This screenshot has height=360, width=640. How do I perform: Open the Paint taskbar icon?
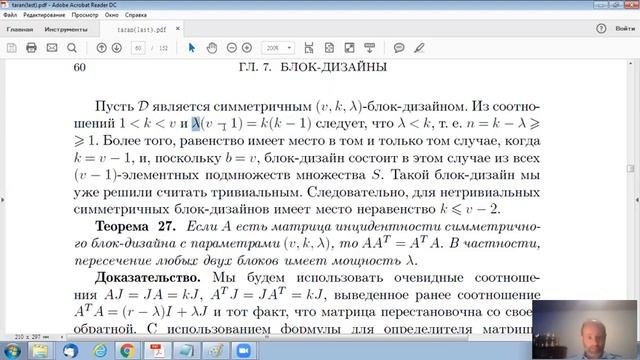tap(215, 351)
